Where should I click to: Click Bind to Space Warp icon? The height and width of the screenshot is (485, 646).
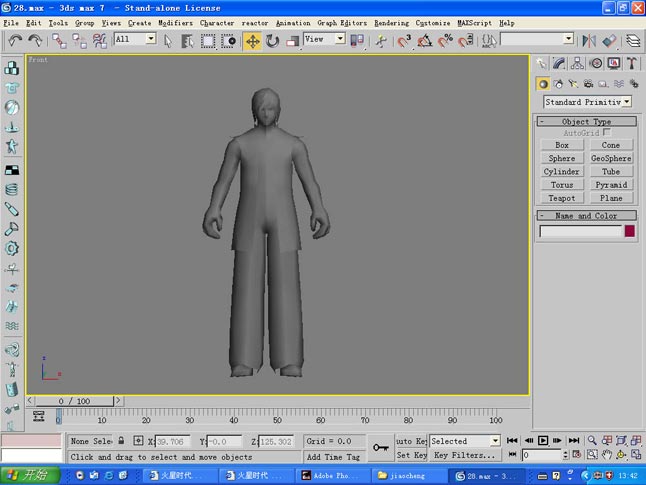[99, 41]
